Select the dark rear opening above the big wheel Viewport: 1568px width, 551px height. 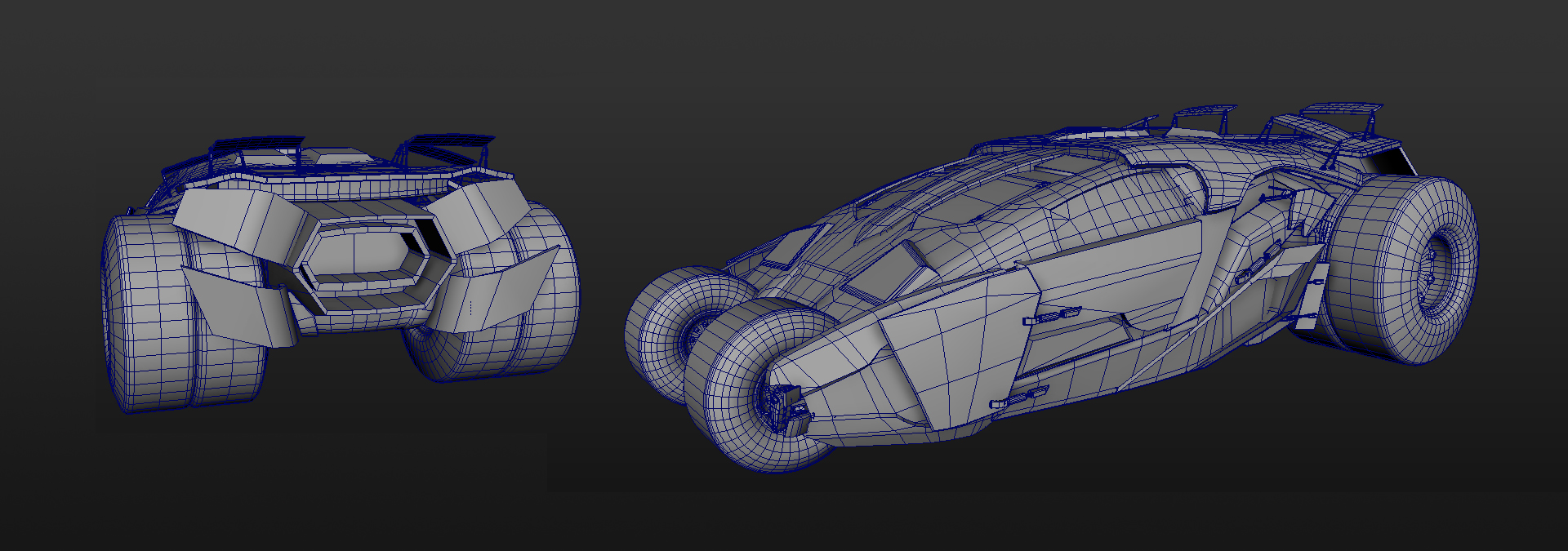coord(1392,163)
